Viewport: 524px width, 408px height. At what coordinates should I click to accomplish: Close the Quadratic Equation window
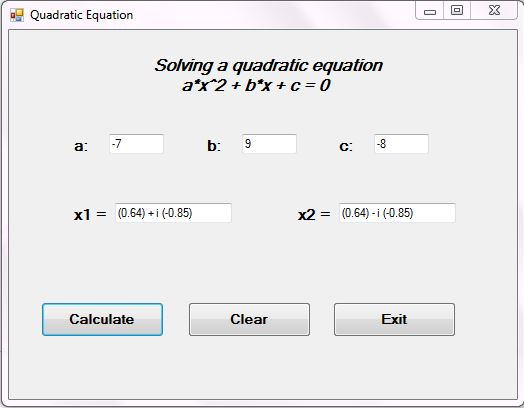click(494, 11)
